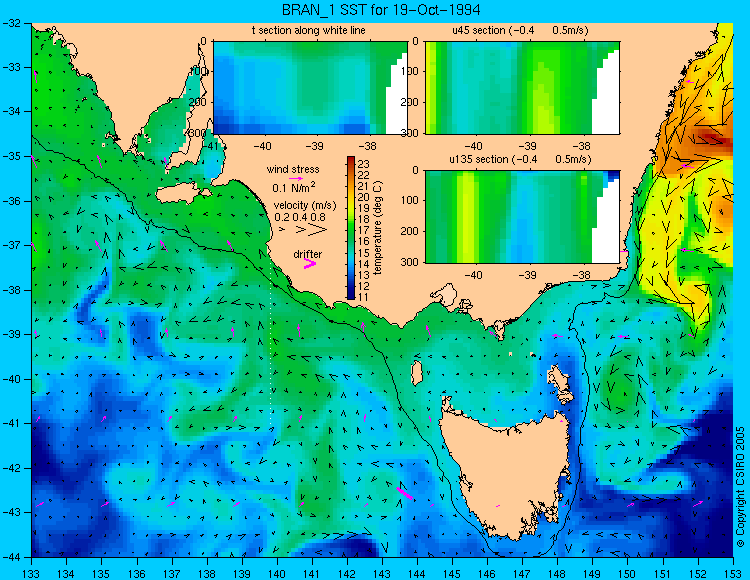Click the '200' depth tick of u45 section
This screenshot has width=750, height=580.
pyautogui.click(x=412, y=102)
